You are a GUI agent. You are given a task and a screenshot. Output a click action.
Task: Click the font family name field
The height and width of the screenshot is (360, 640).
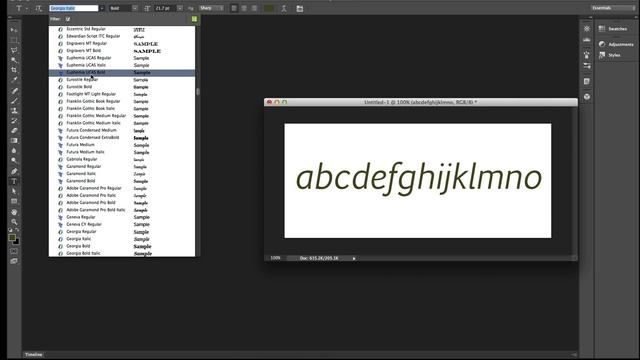[73, 8]
